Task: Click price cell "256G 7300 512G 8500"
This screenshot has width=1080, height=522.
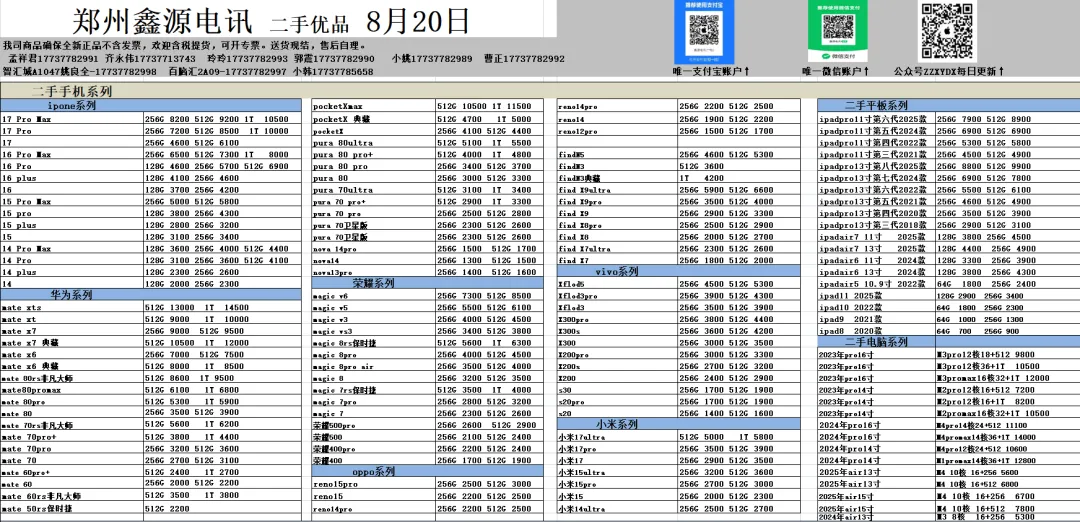Action: [490, 295]
